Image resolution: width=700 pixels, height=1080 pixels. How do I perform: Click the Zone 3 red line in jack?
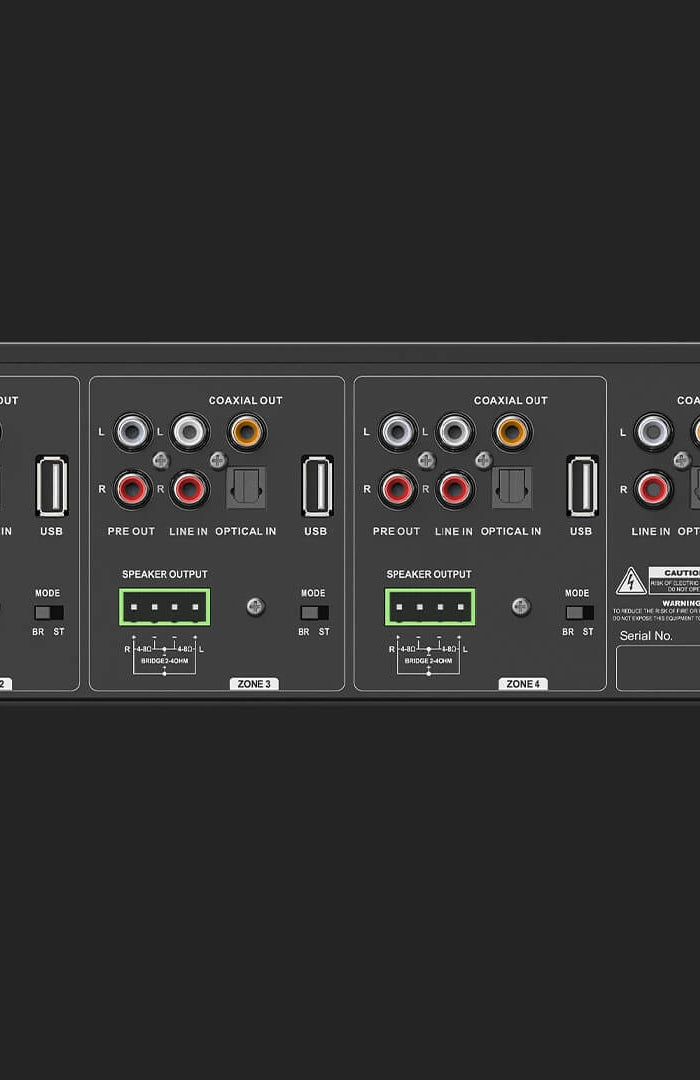(190, 489)
